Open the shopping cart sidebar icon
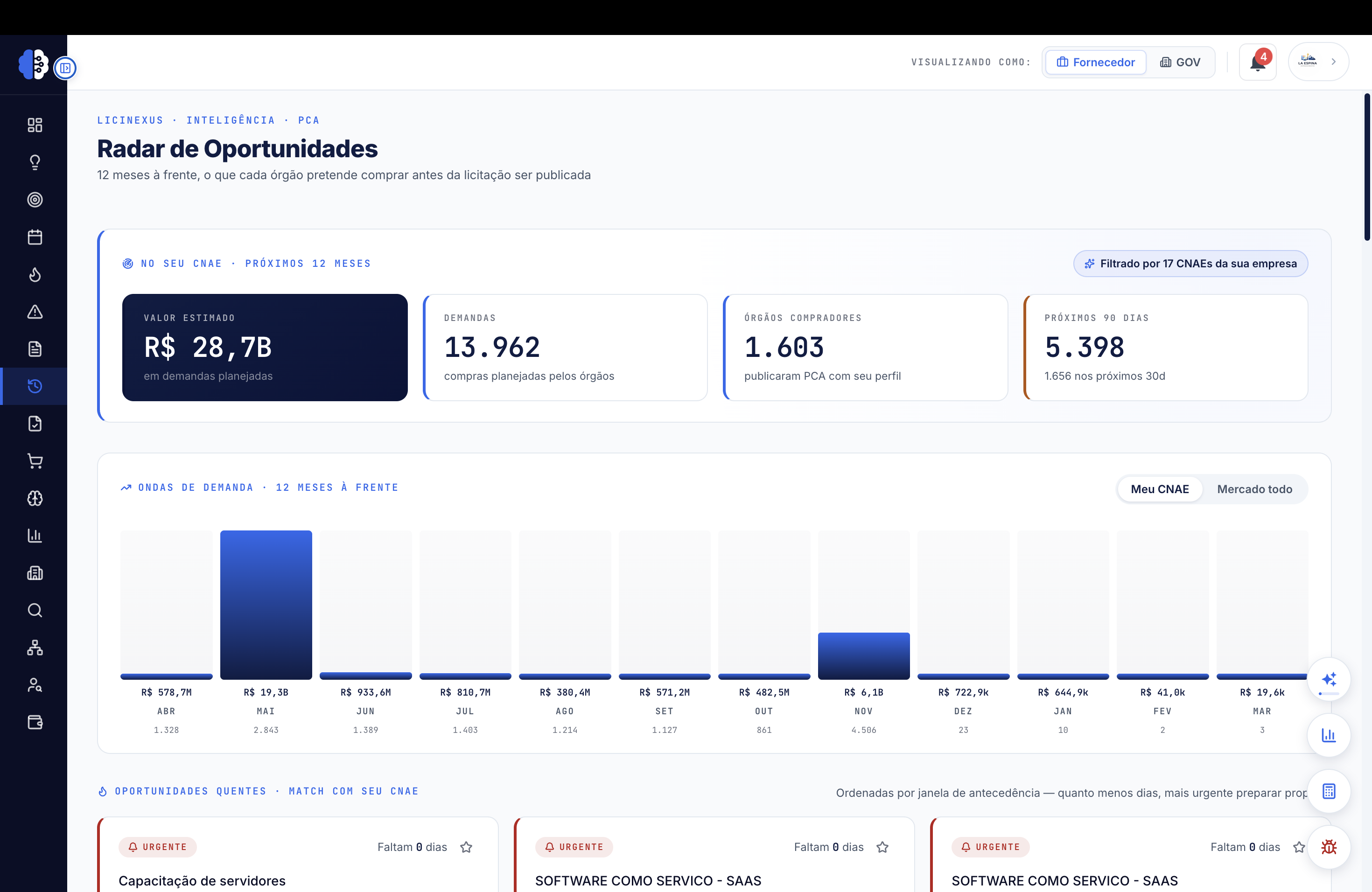 click(35, 461)
